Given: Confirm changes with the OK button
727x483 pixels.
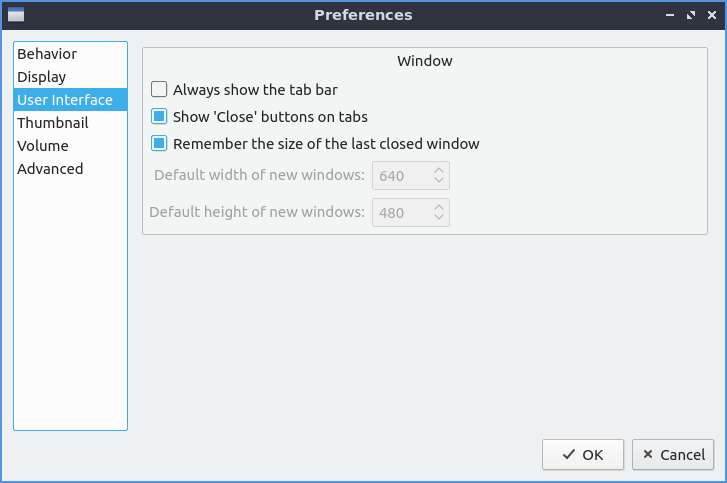Looking at the screenshot, I should (x=583, y=455).
